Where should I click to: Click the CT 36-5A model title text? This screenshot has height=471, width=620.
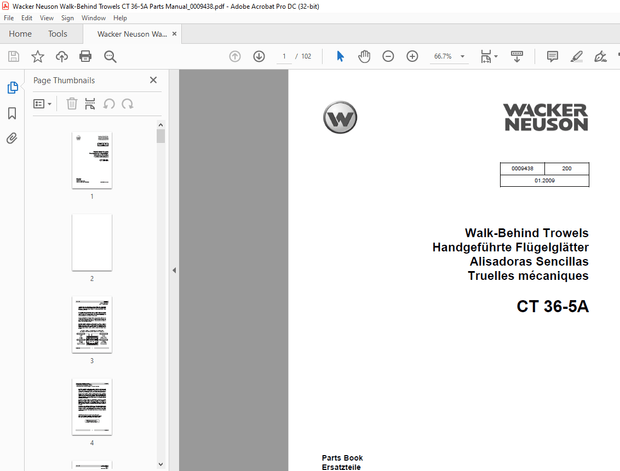[552, 306]
